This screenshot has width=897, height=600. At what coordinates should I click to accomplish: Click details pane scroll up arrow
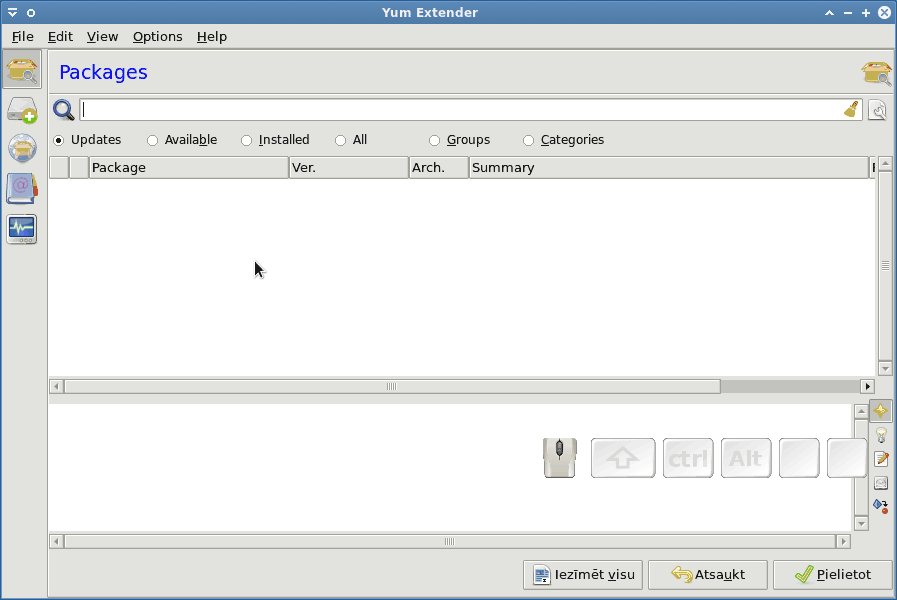(x=862, y=411)
